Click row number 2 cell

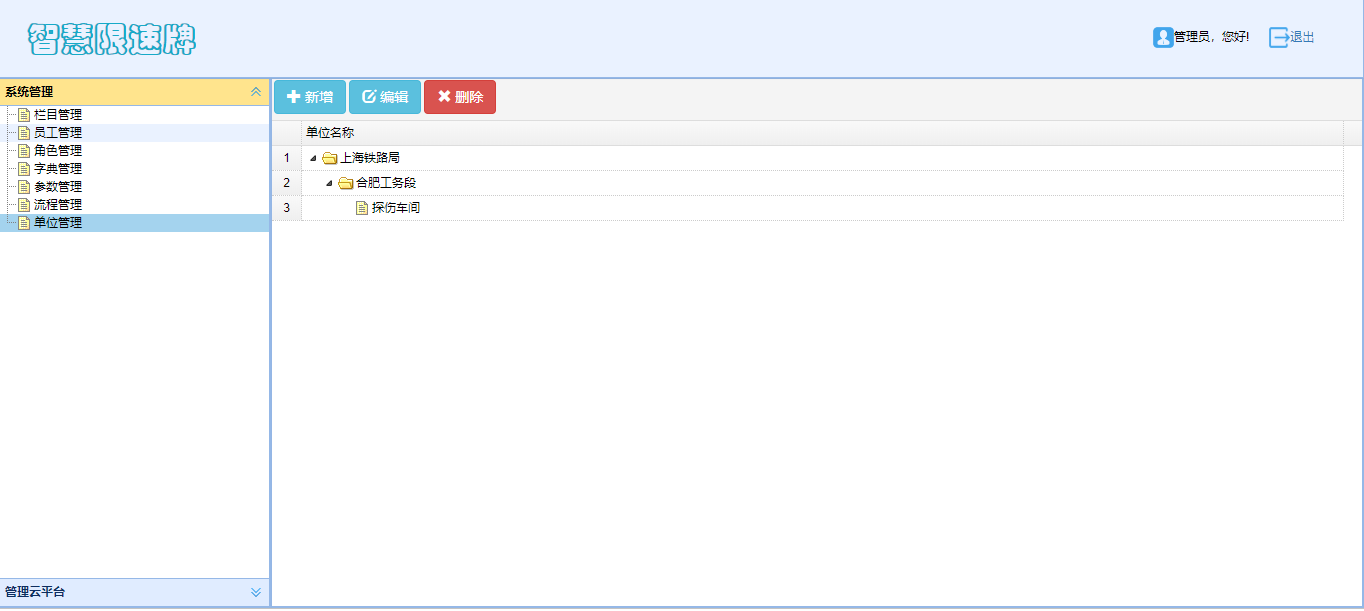click(286, 183)
